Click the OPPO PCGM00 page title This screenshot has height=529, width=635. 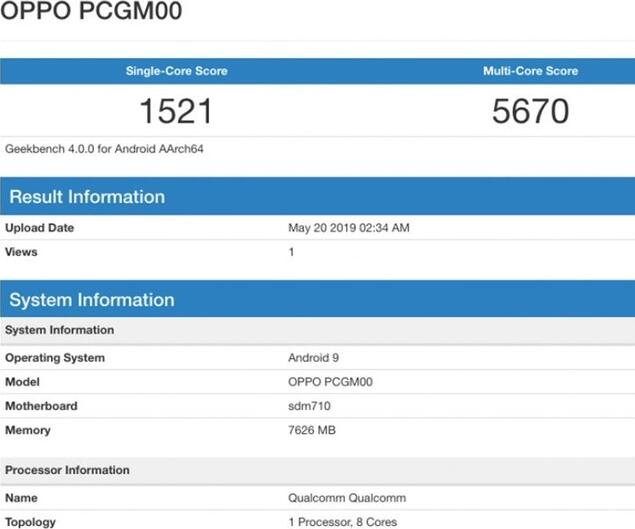click(x=91, y=10)
